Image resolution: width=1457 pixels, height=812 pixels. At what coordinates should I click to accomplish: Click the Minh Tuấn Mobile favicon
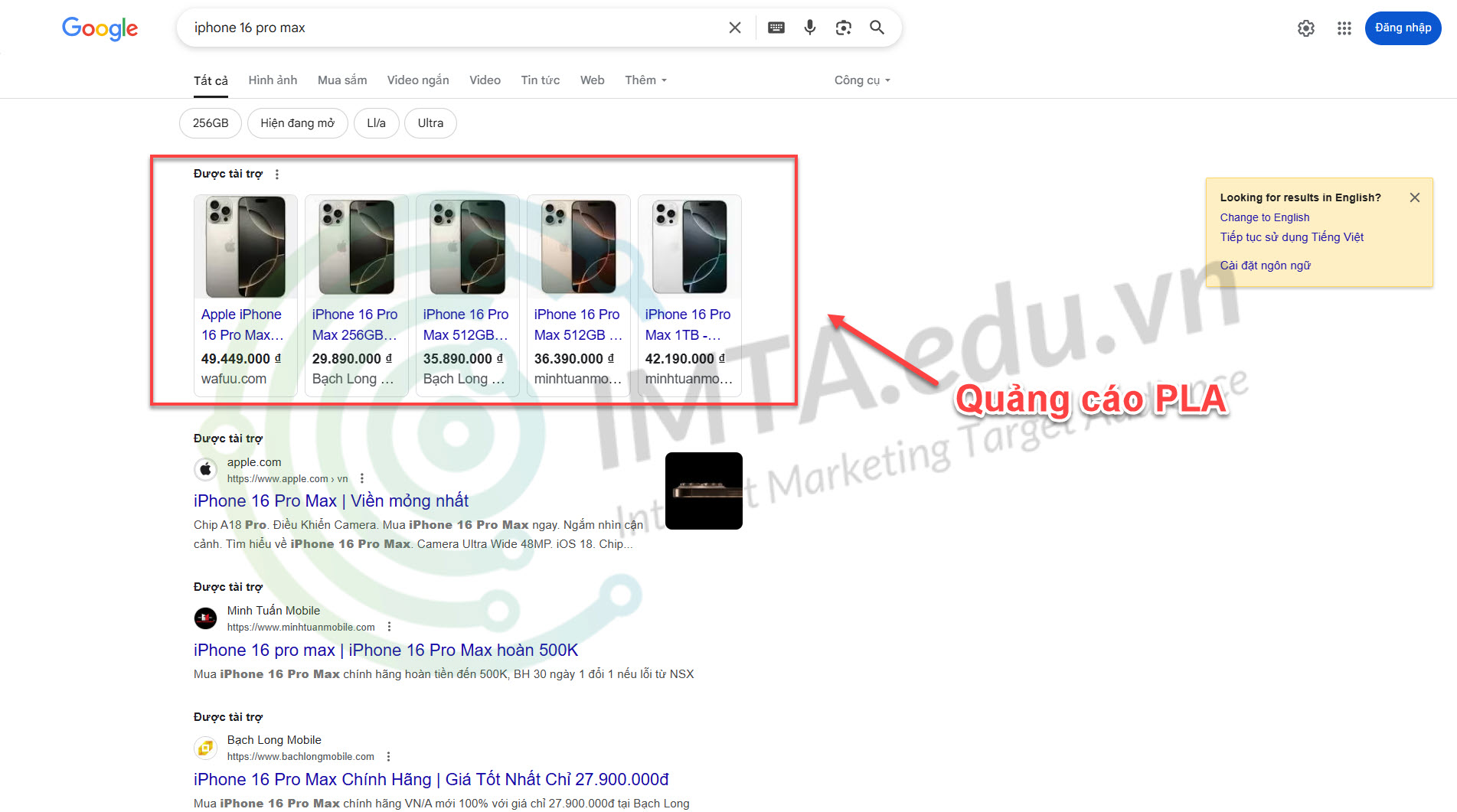click(x=206, y=618)
